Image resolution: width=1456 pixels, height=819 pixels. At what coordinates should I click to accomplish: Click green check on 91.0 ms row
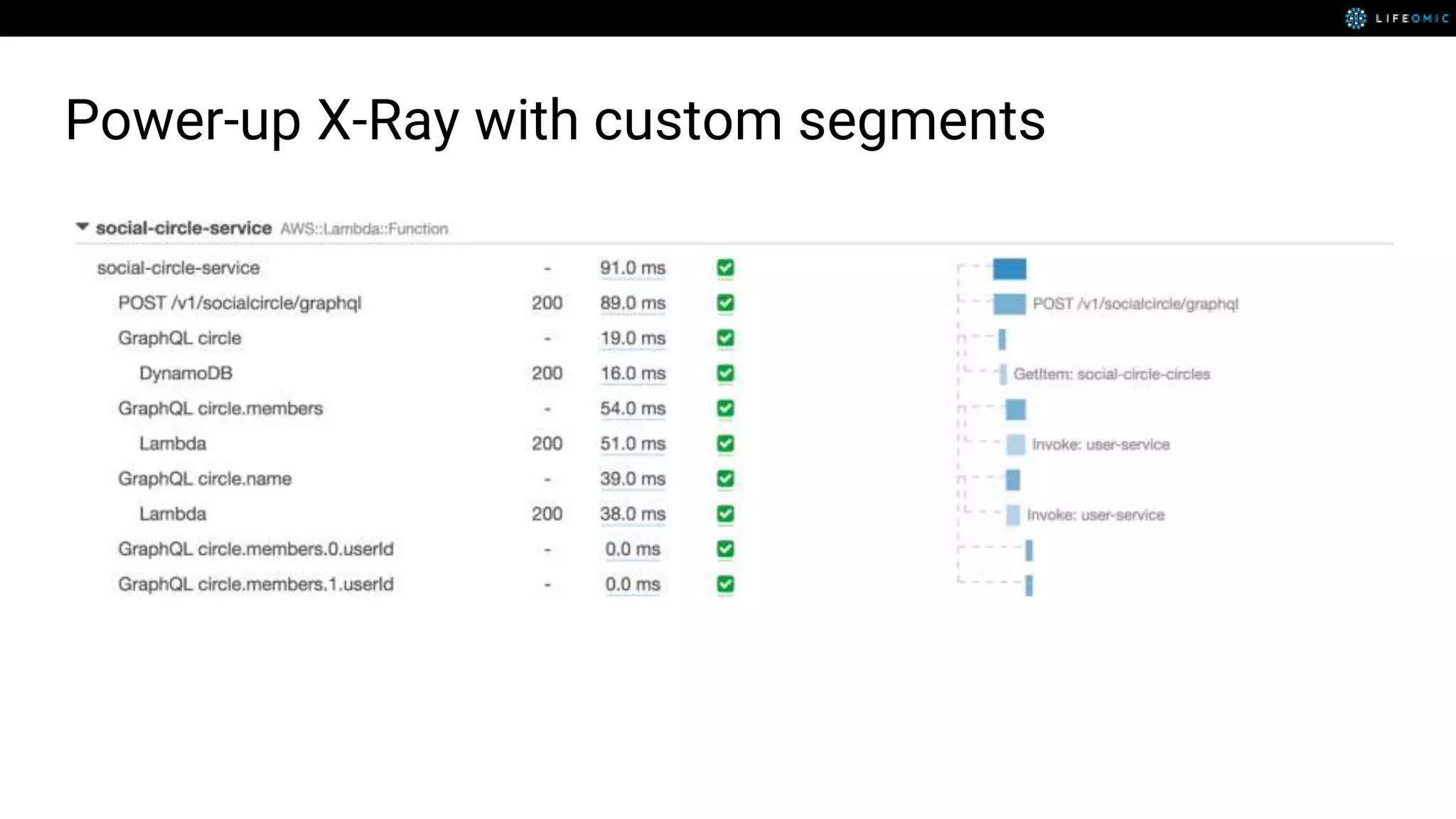(x=725, y=268)
